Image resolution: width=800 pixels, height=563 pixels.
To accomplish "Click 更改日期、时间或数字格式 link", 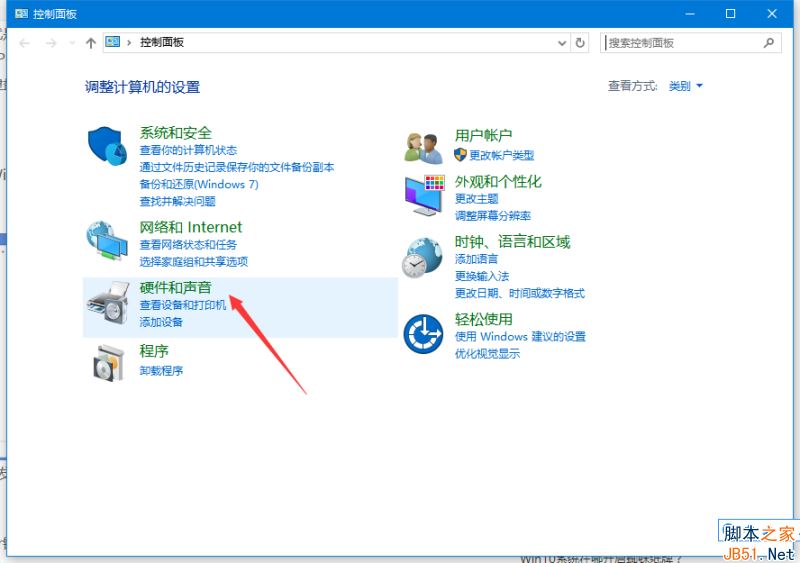I will tap(520, 293).
